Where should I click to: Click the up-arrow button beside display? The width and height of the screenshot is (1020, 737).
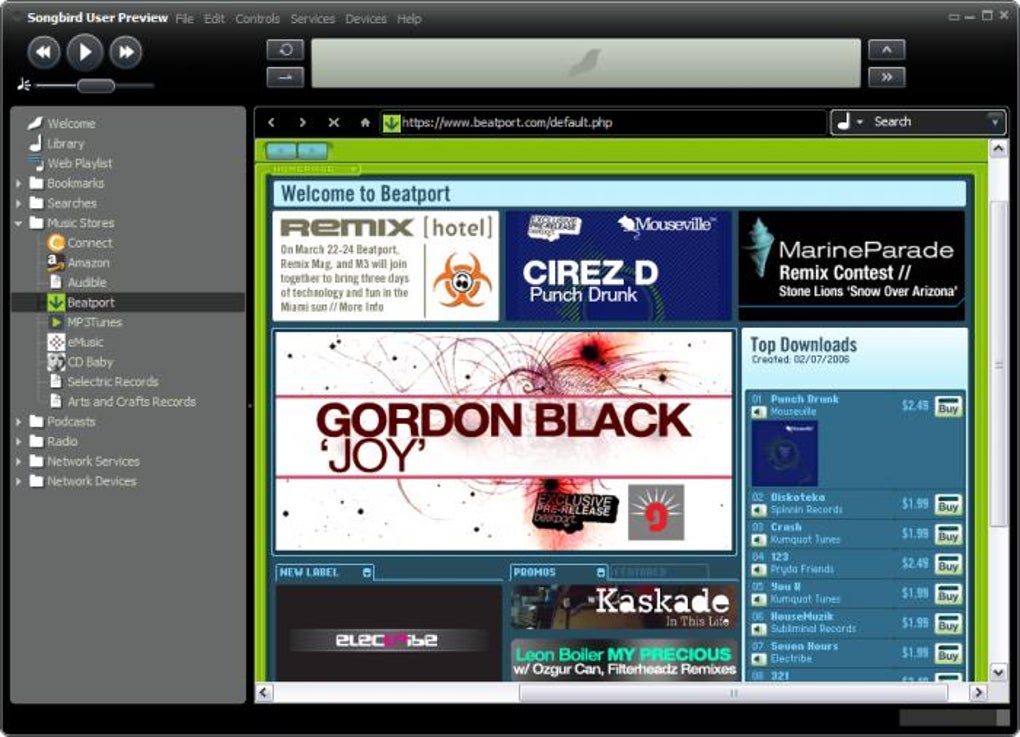pos(887,50)
